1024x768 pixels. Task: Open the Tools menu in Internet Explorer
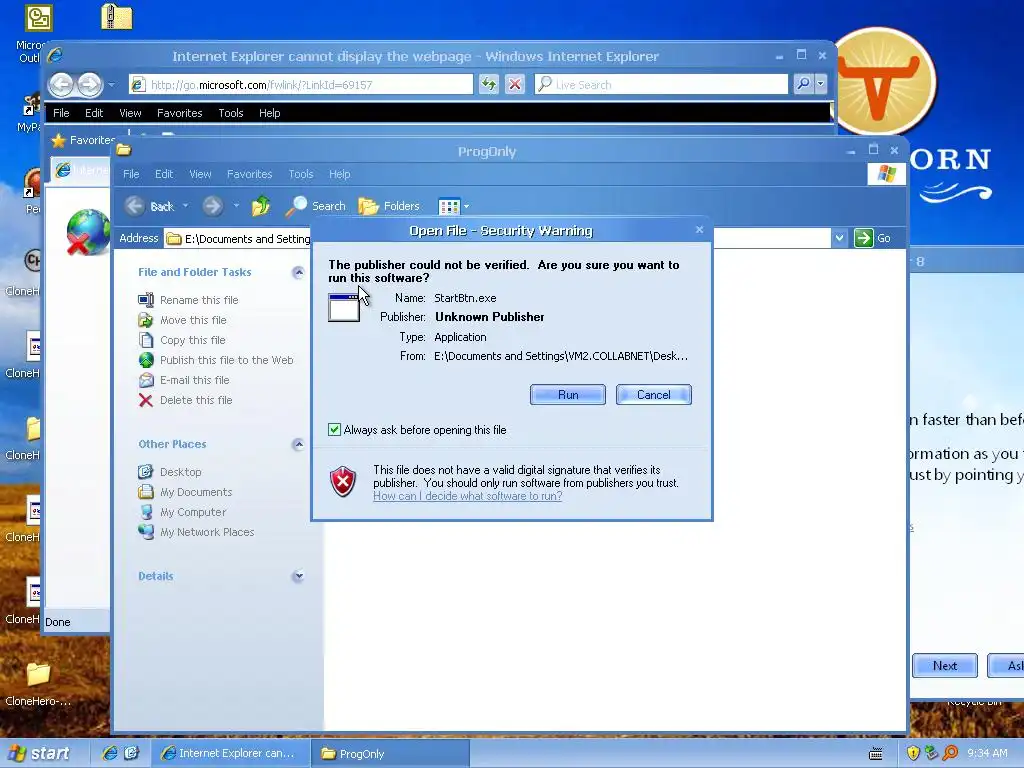[231, 113]
